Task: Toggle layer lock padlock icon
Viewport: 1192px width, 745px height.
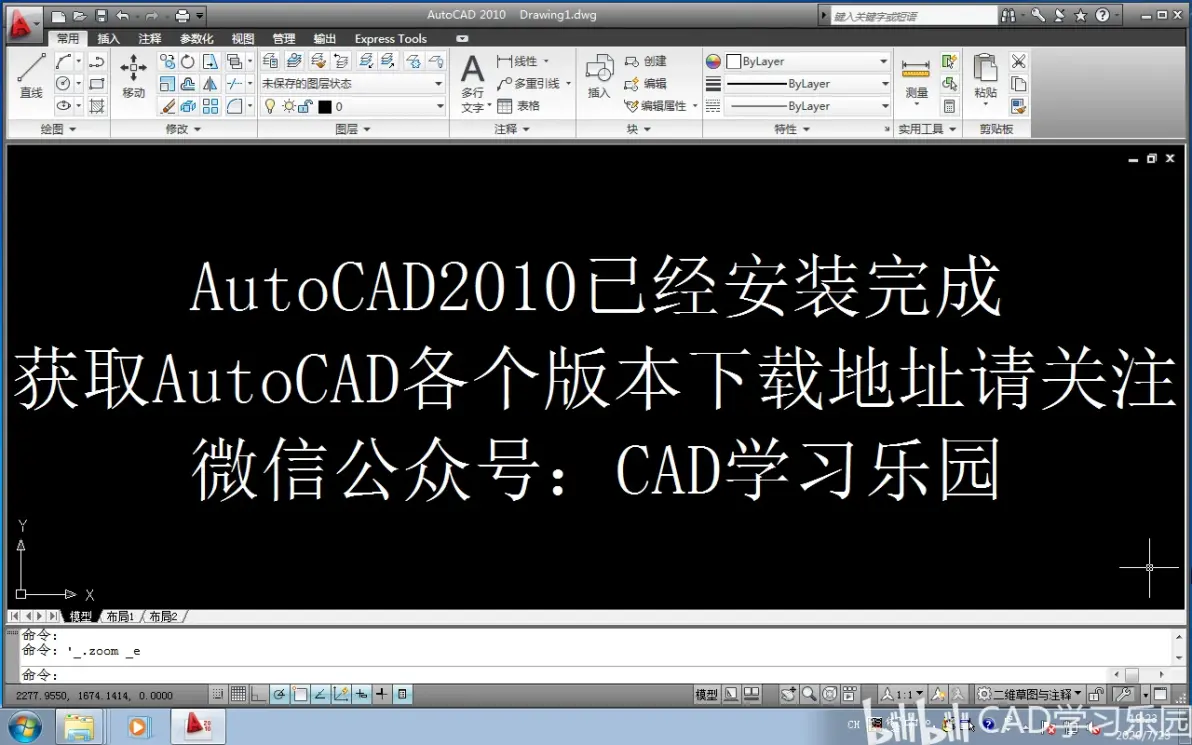Action: (x=305, y=106)
